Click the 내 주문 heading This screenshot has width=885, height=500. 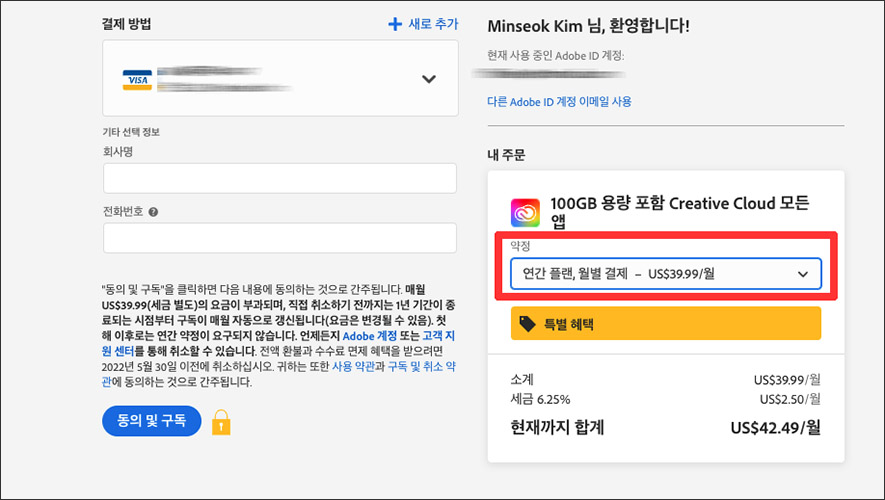[506, 155]
